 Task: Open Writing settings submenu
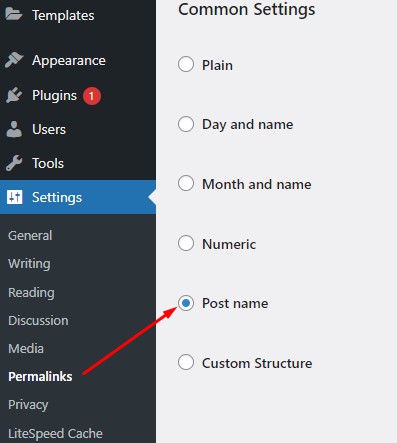29,264
